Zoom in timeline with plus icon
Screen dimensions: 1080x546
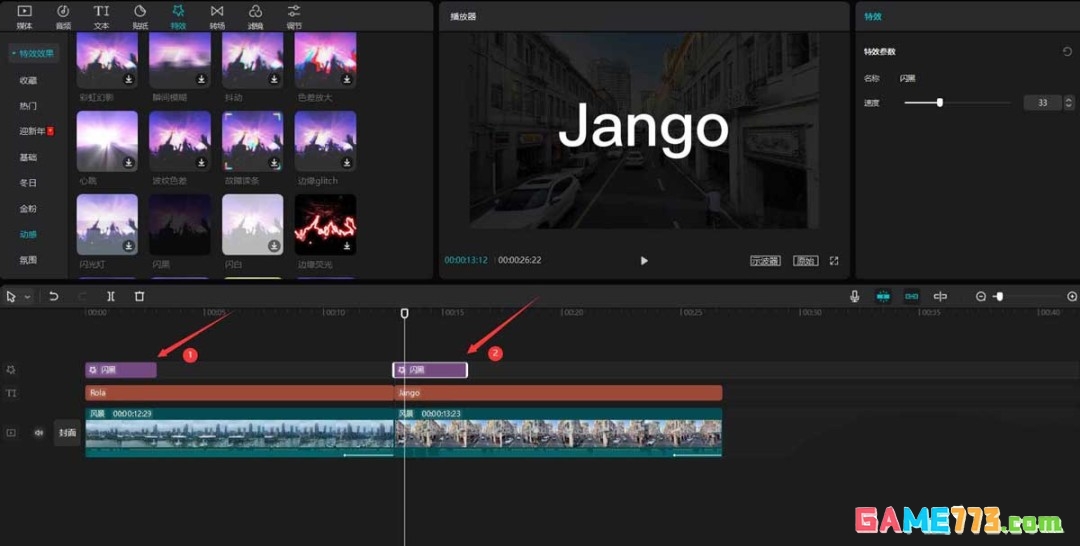[x=1072, y=296]
